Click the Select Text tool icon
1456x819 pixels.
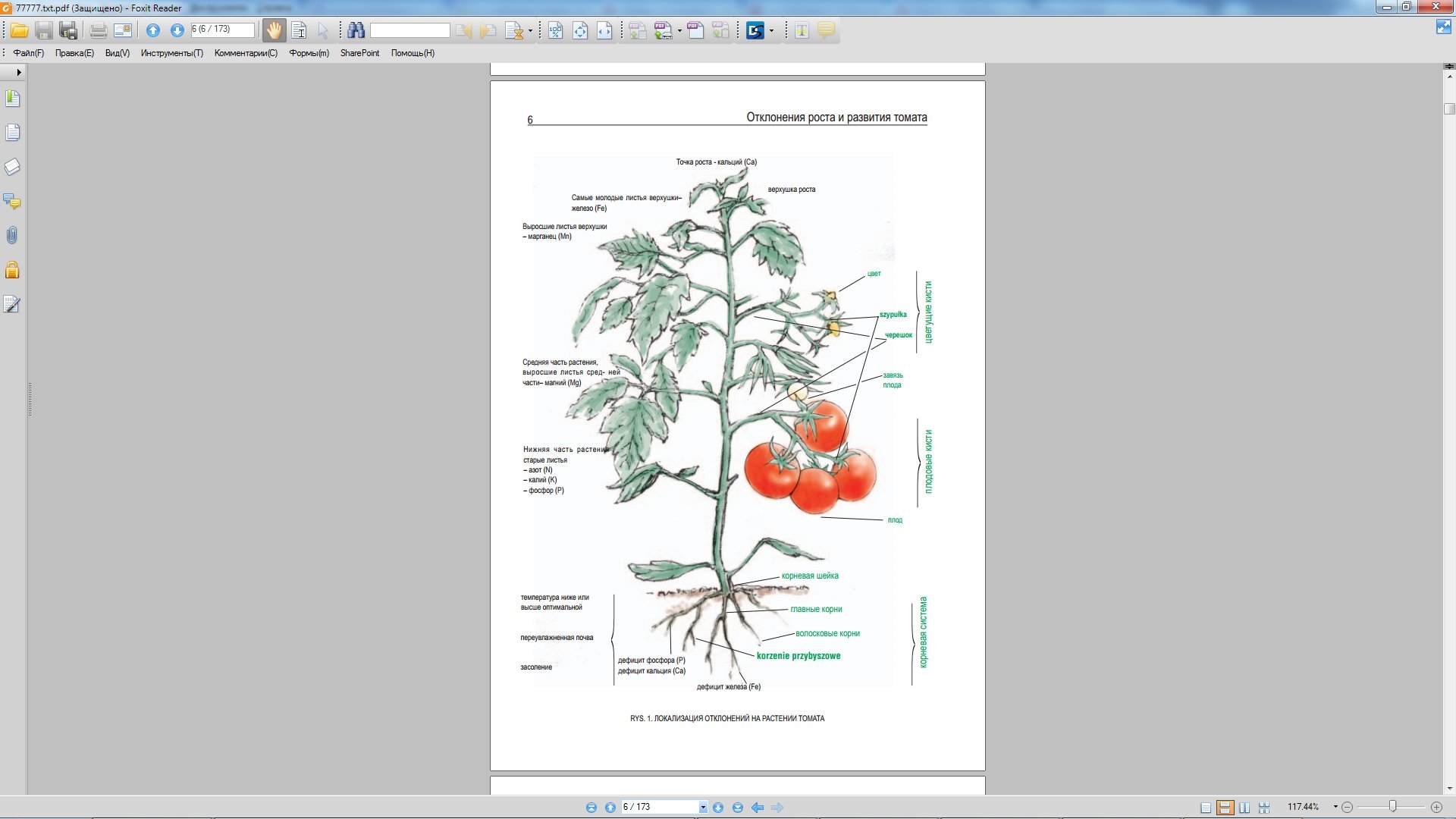(299, 30)
